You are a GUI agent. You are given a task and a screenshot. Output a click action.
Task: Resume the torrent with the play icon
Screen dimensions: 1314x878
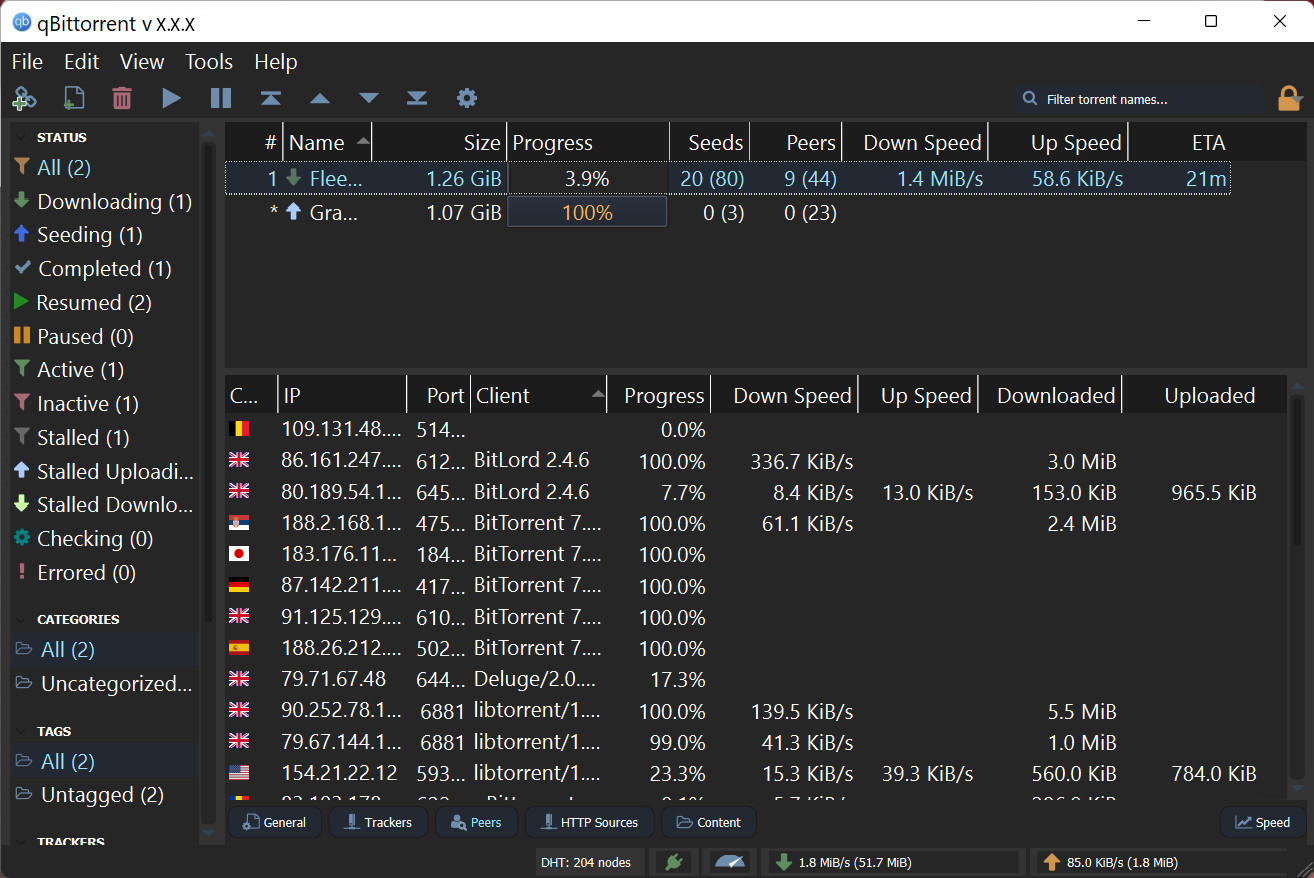(x=172, y=98)
